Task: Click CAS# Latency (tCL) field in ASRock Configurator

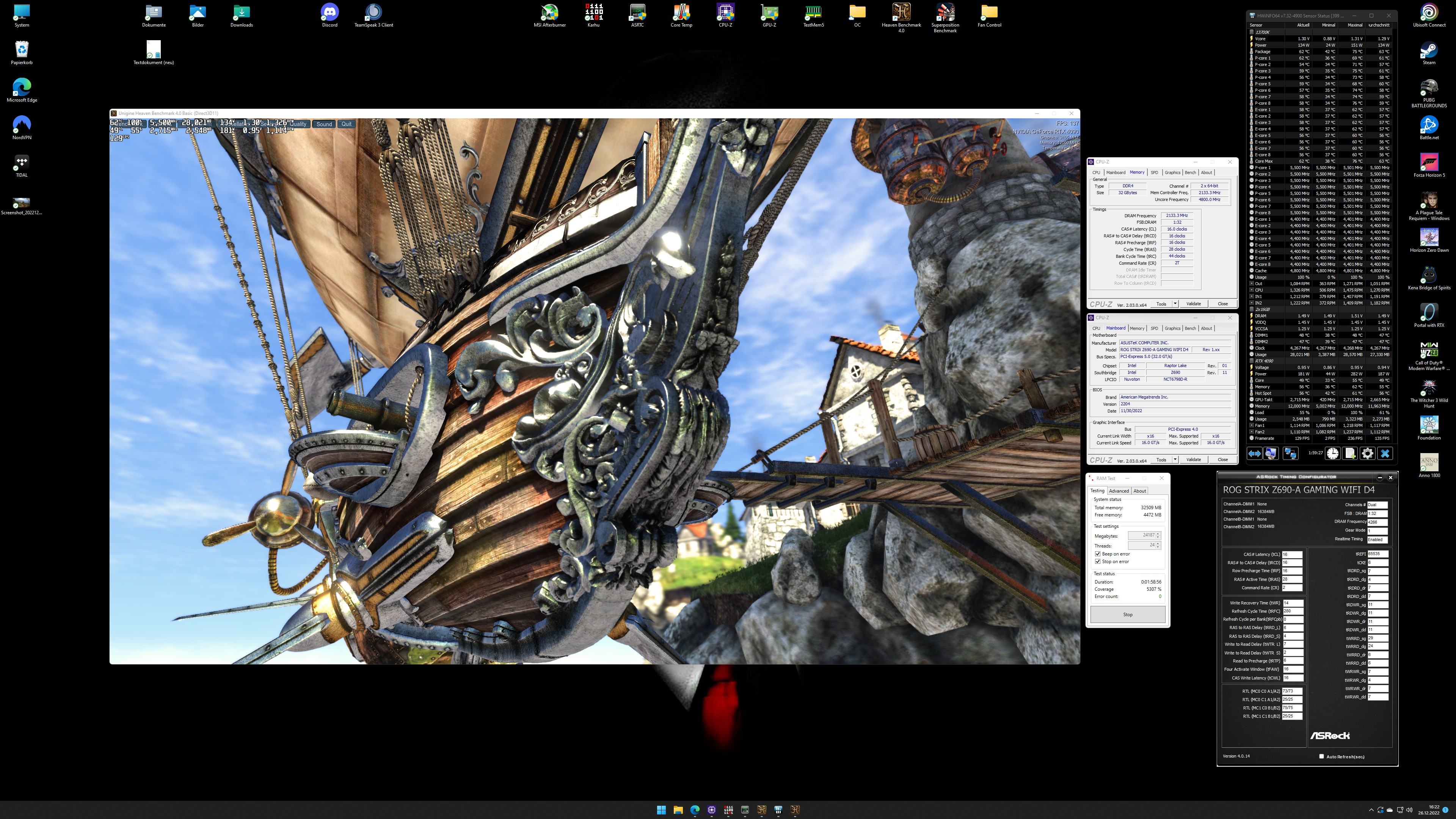Action: [1292, 554]
